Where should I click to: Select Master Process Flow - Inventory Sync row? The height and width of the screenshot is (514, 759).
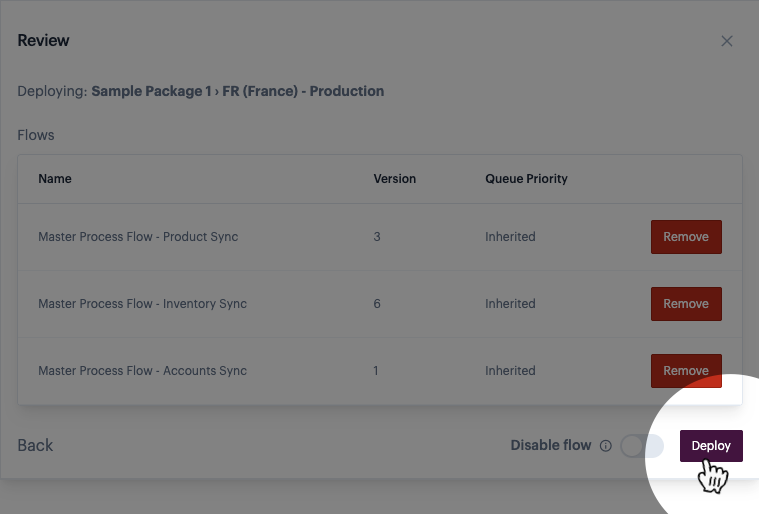coord(142,304)
